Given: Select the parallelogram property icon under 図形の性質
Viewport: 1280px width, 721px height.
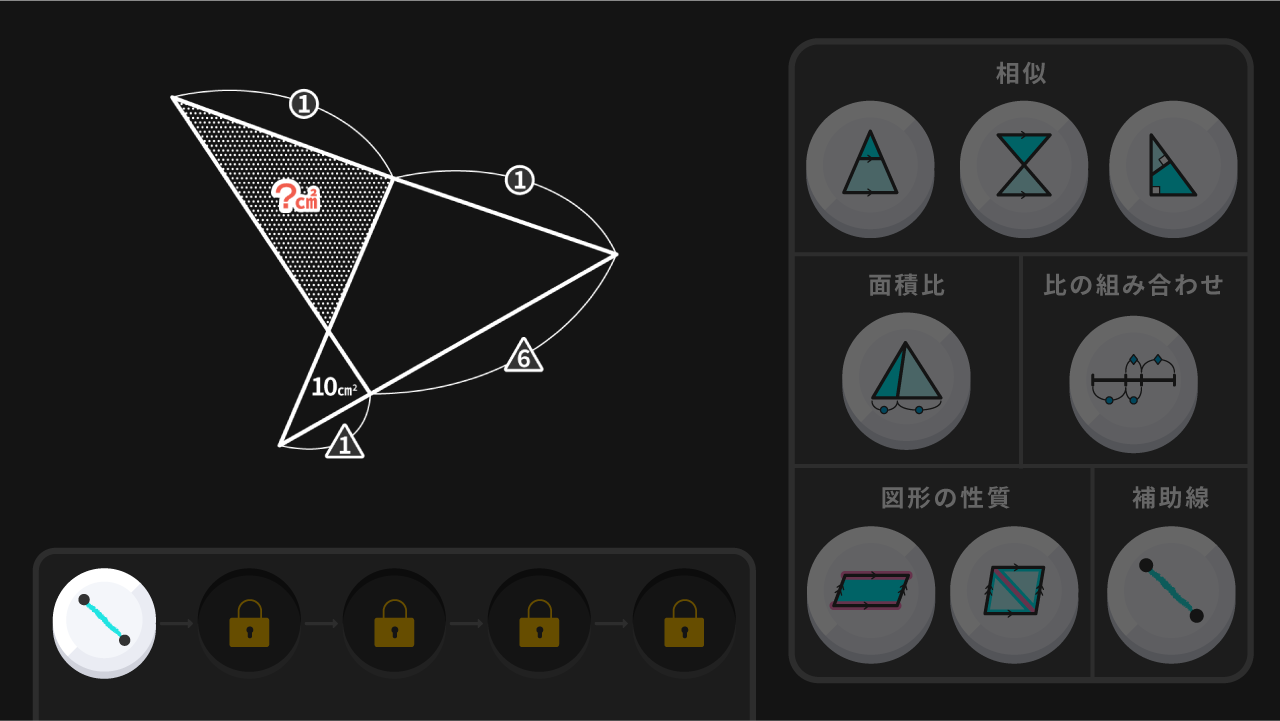Looking at the screenshot, I should [871, 591].
